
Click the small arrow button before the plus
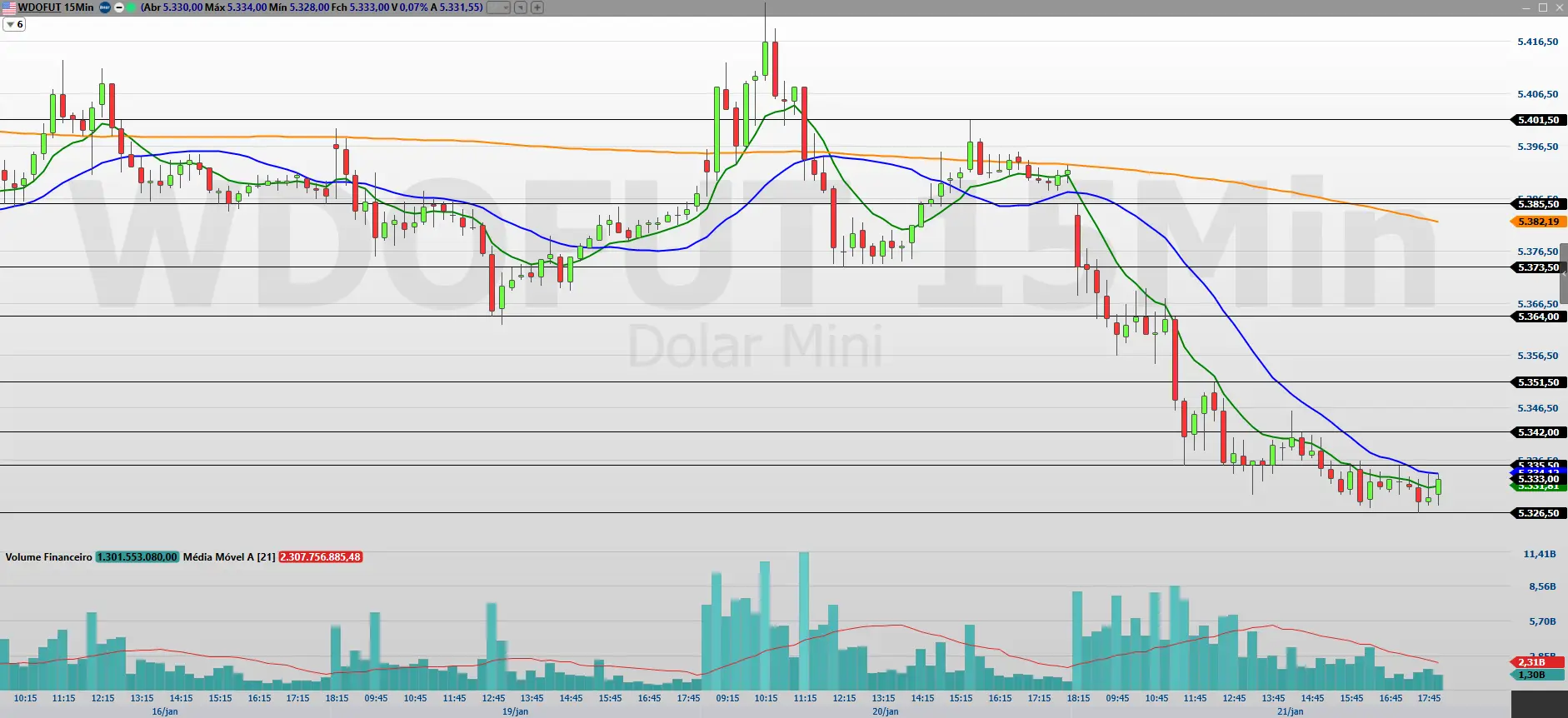(x=520, y=7)
